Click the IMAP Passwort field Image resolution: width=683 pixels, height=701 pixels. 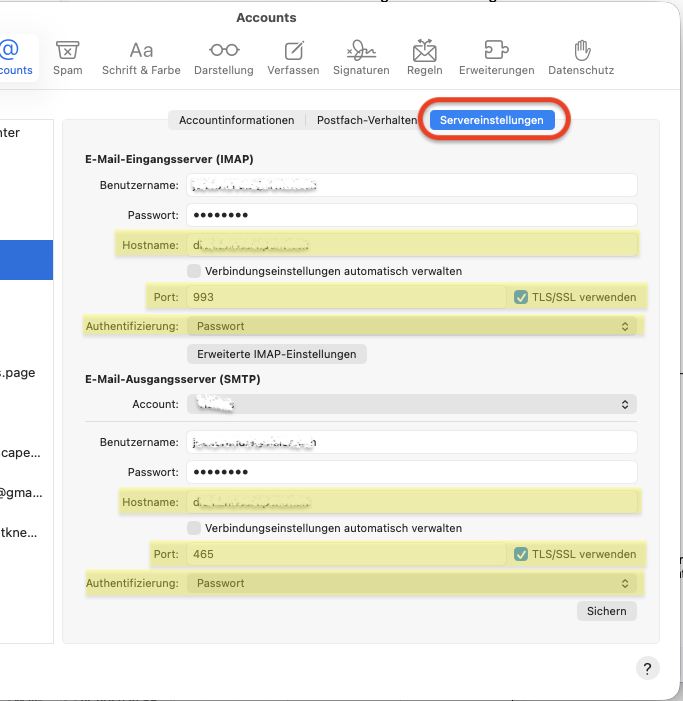(x=412, y=215)
